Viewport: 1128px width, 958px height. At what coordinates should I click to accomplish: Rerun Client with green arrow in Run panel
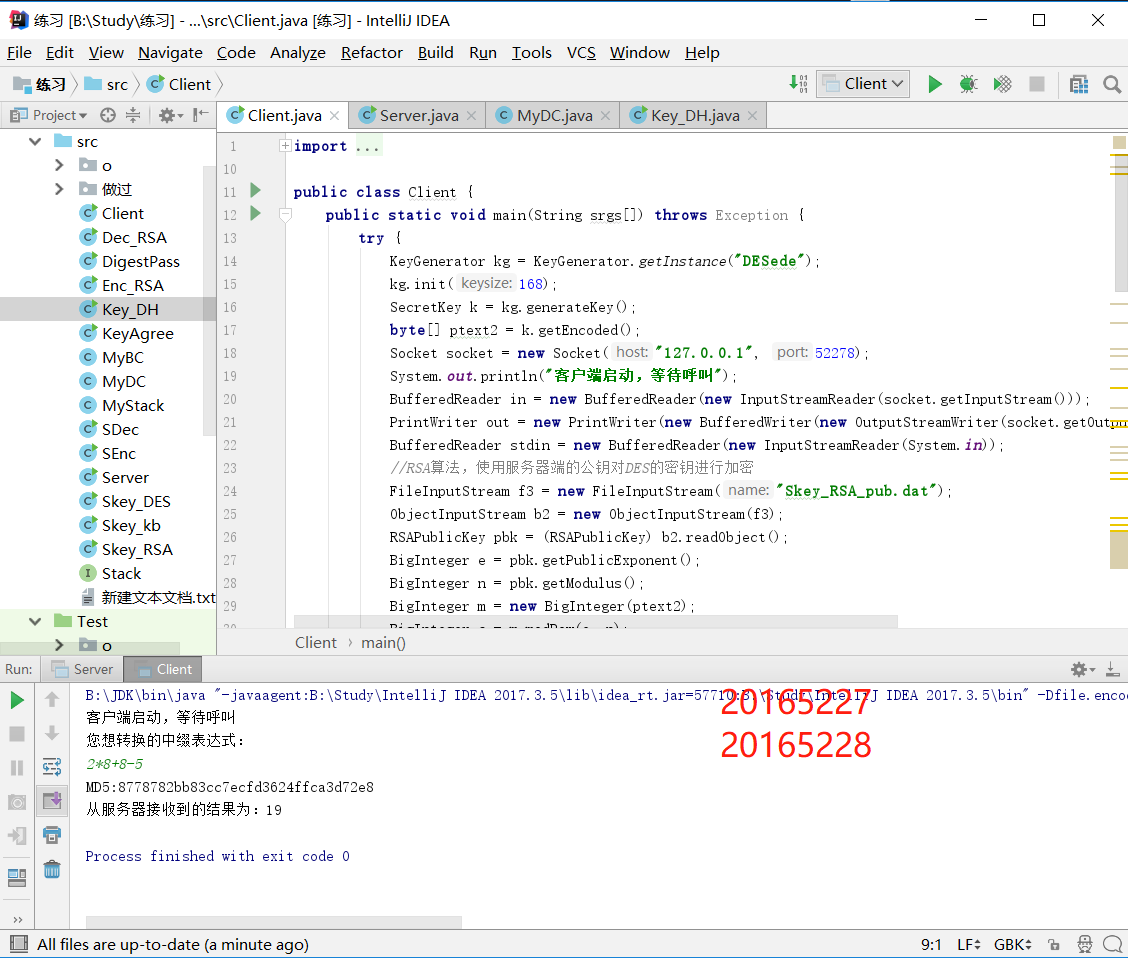17,700
